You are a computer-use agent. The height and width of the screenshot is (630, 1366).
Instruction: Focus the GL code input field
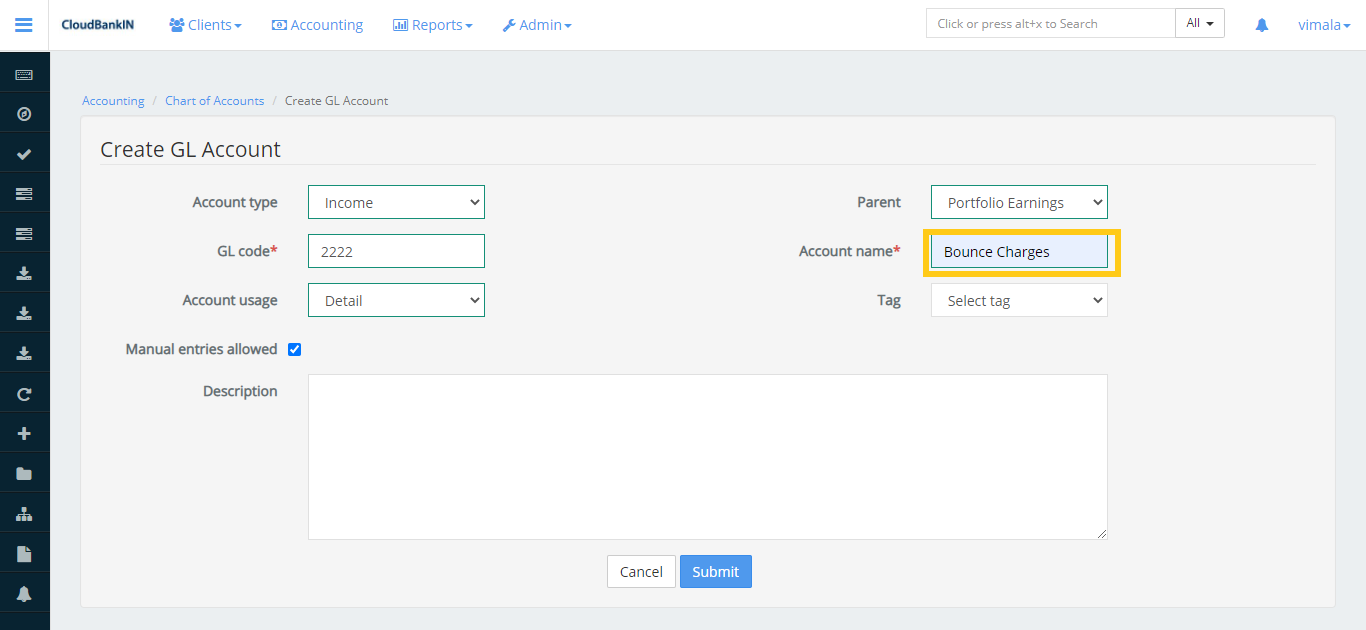click(x=396, y=252)
